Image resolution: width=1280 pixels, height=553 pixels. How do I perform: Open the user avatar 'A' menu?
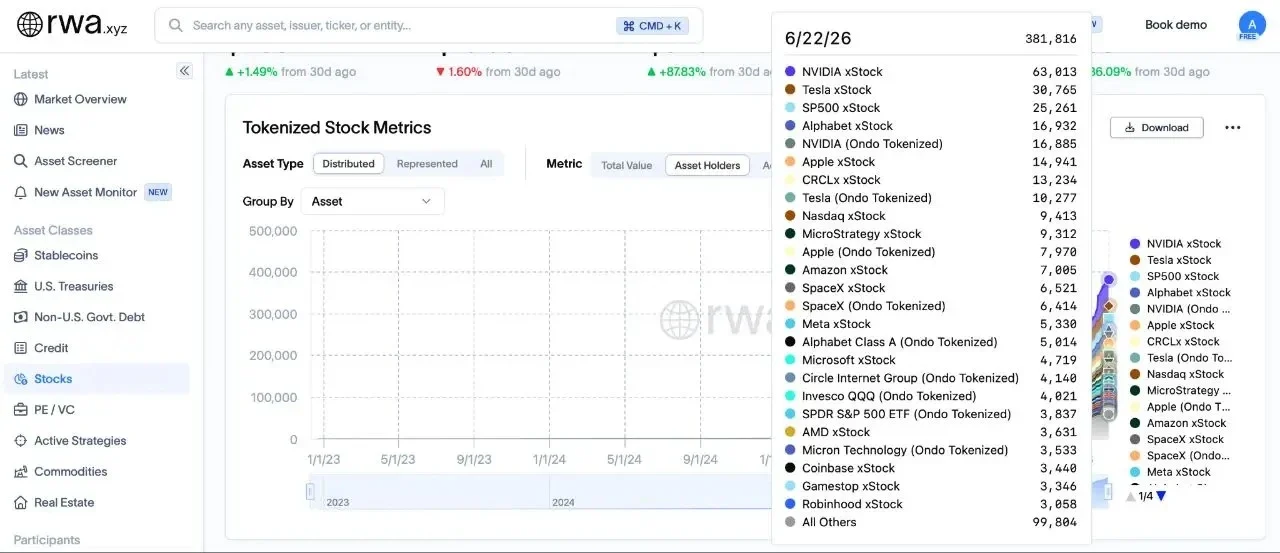[x=1252, y=25]
